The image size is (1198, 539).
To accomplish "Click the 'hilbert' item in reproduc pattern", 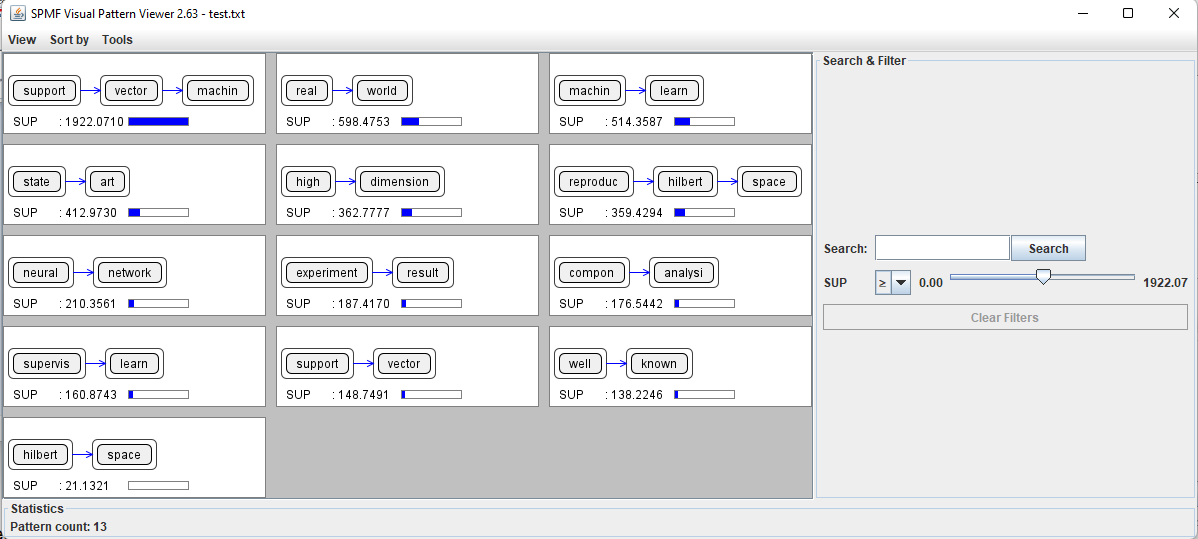I will point(686,182).
